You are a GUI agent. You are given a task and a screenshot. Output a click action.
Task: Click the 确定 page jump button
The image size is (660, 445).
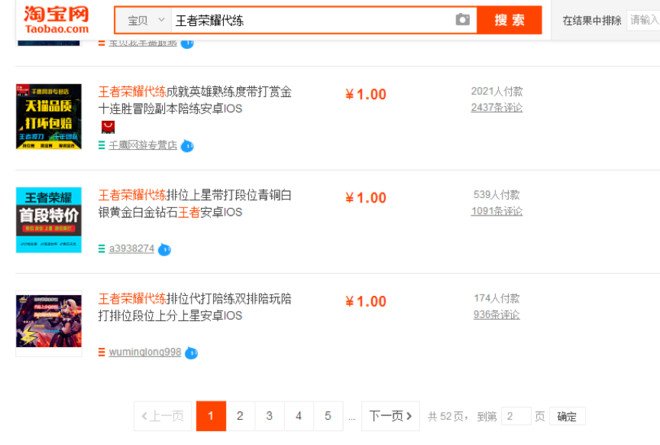pos(567,417)
